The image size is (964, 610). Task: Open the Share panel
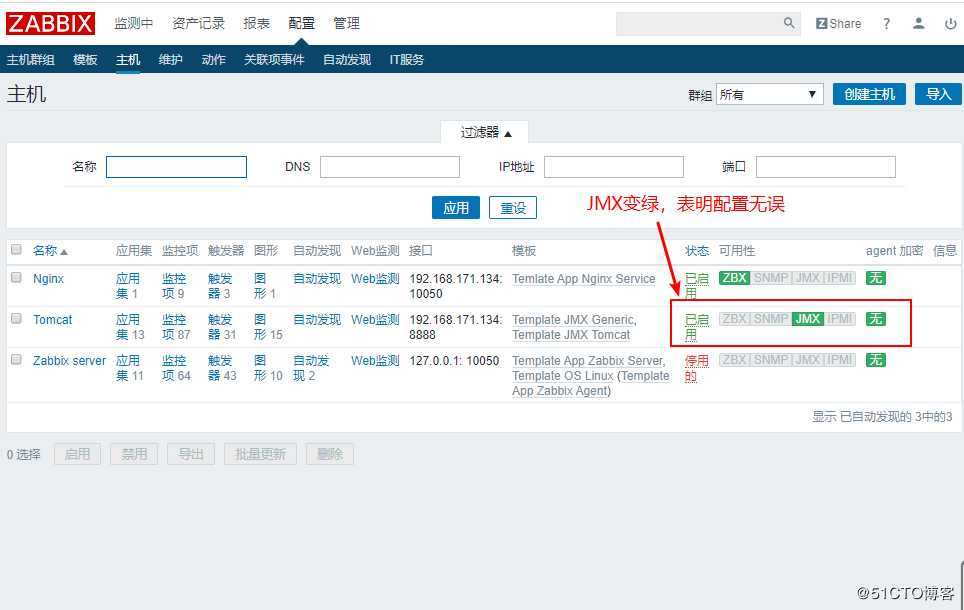coord(838,23)
